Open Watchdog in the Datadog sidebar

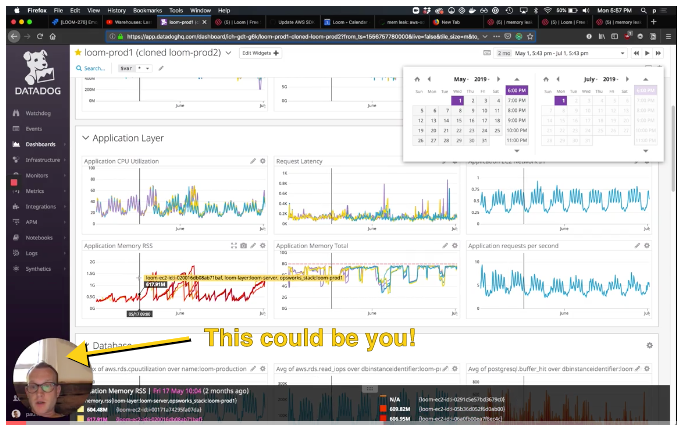[x=38, y=113]
